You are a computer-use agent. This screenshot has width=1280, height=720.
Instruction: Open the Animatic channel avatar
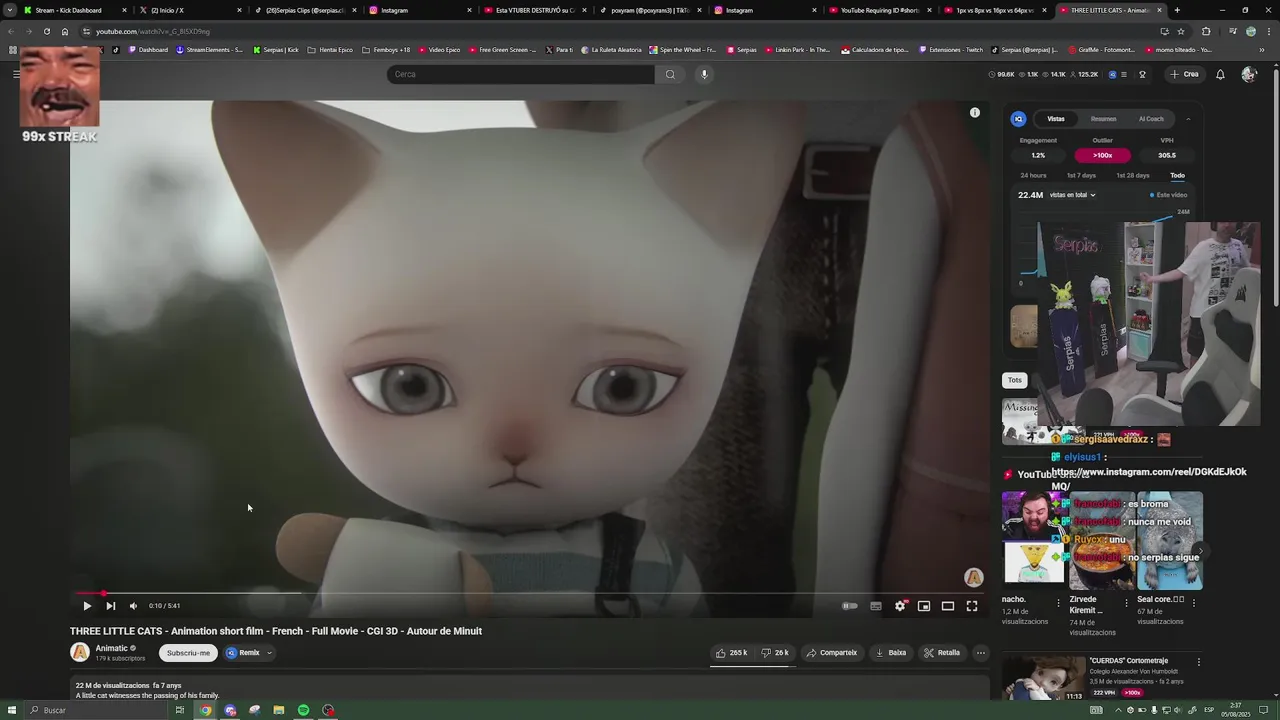(x=80, y=653)
